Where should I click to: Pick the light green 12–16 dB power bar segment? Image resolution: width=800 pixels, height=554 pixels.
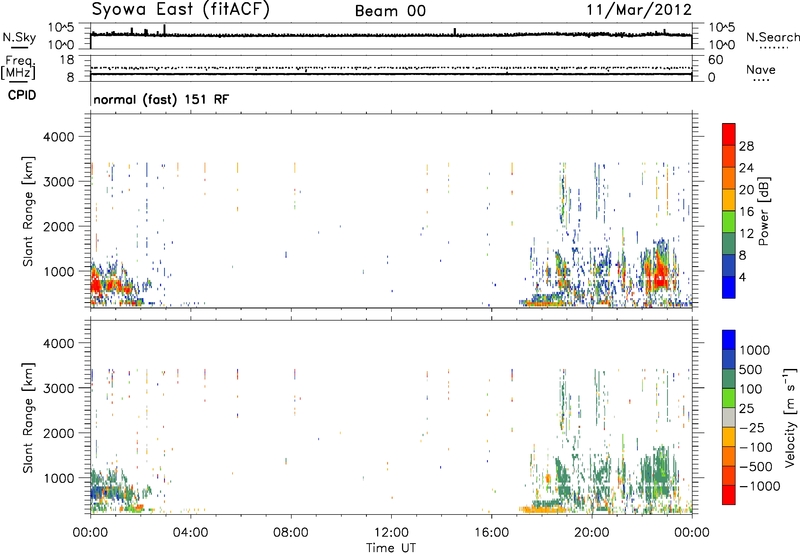(729, 222)
